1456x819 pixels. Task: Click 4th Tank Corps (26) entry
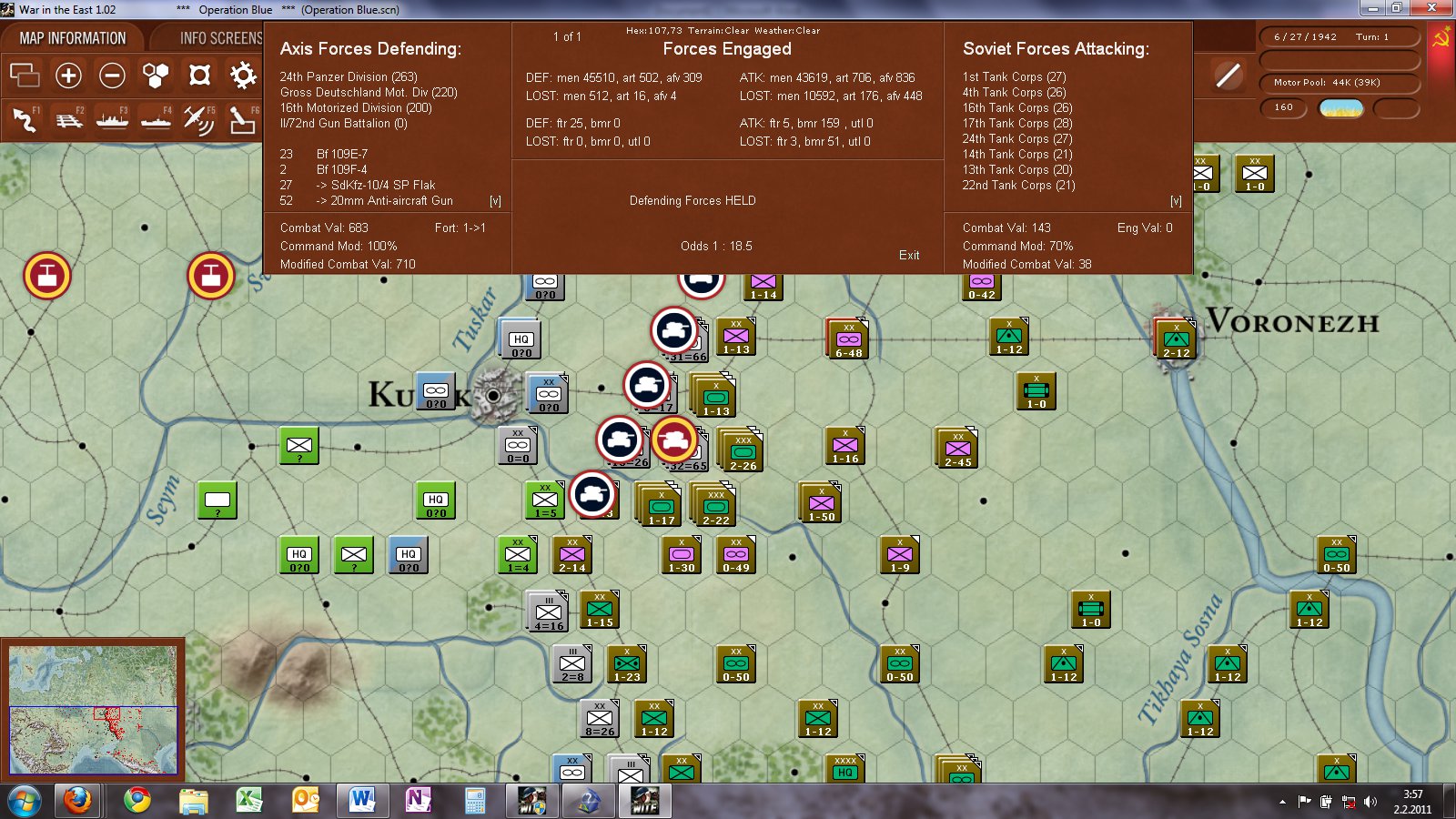(x=1014, y=92)
